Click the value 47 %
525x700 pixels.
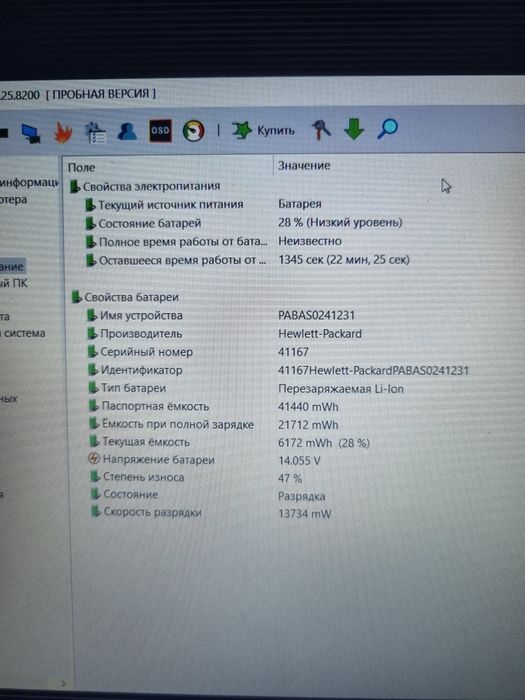click(x=290, y=478)
